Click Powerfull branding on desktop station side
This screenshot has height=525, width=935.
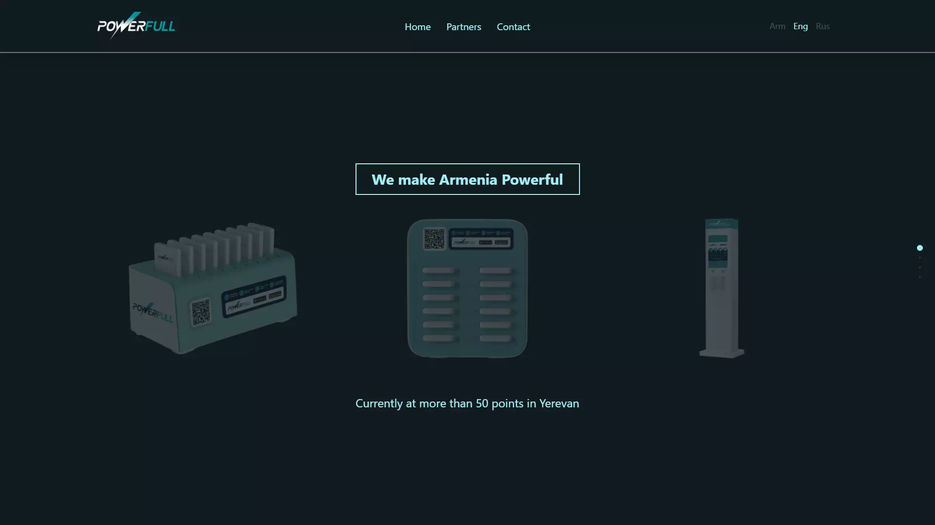click(x=153, y=312)
